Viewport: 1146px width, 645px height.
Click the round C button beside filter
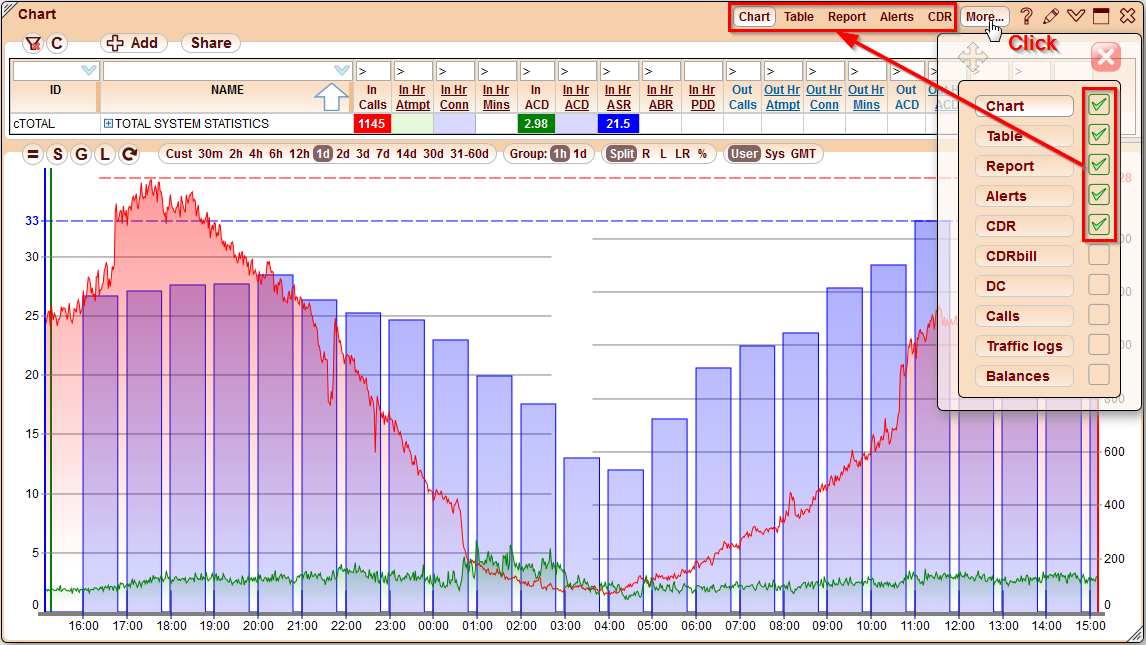point(57,44)
